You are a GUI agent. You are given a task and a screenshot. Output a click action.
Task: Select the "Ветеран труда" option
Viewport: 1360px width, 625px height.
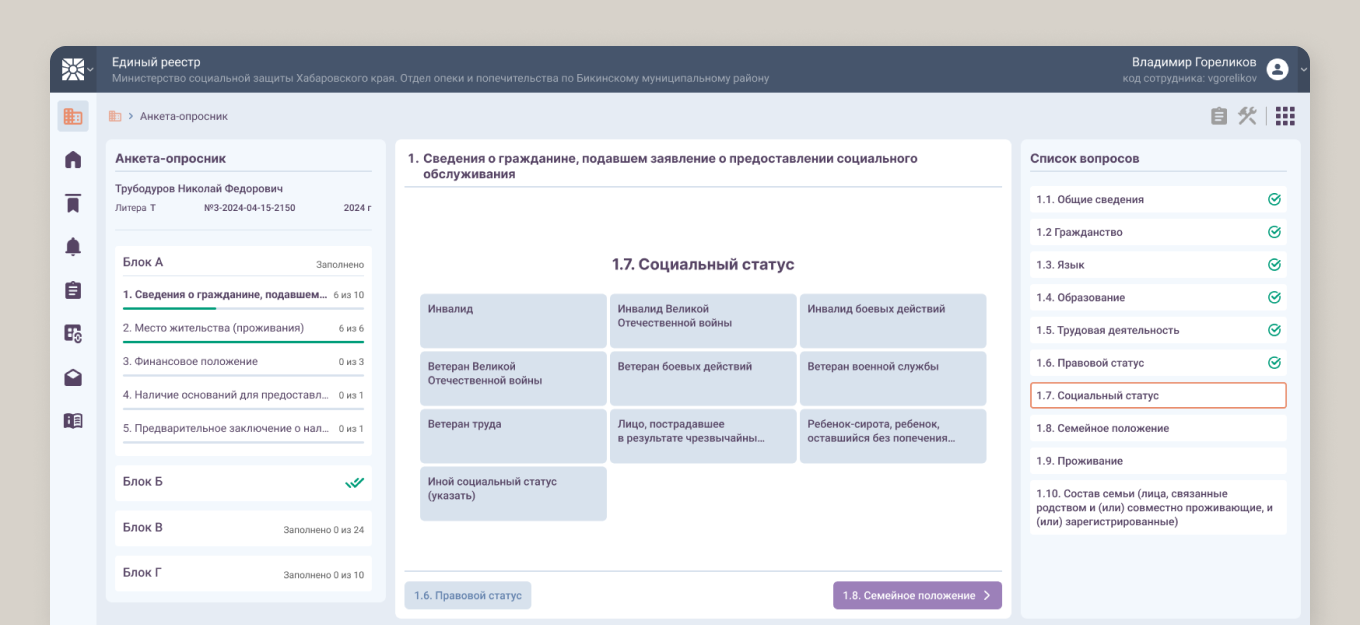(513, 435)
